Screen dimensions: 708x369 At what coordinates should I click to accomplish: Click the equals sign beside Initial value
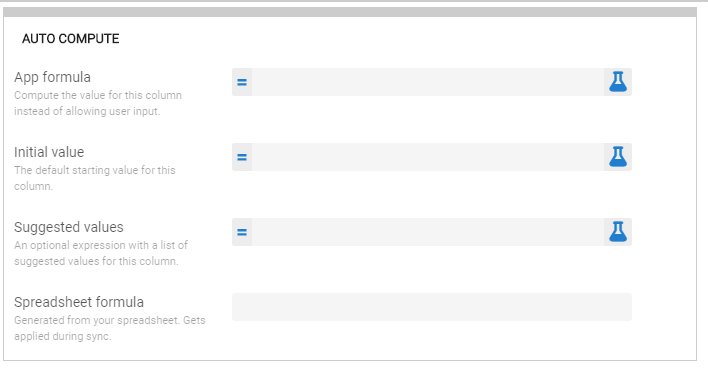coord(242,157)
